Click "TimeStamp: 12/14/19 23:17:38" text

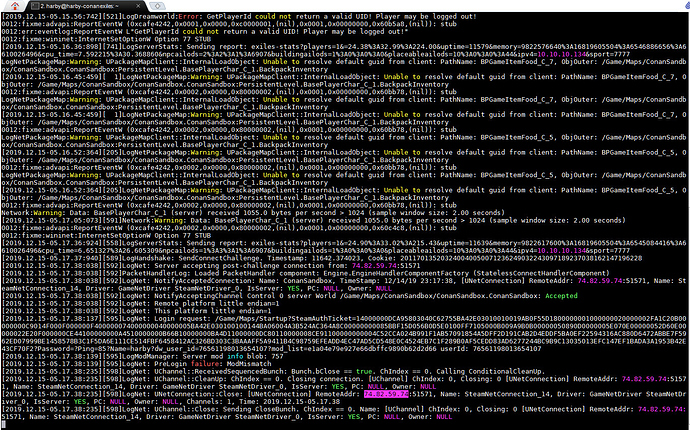coord(398,281)
